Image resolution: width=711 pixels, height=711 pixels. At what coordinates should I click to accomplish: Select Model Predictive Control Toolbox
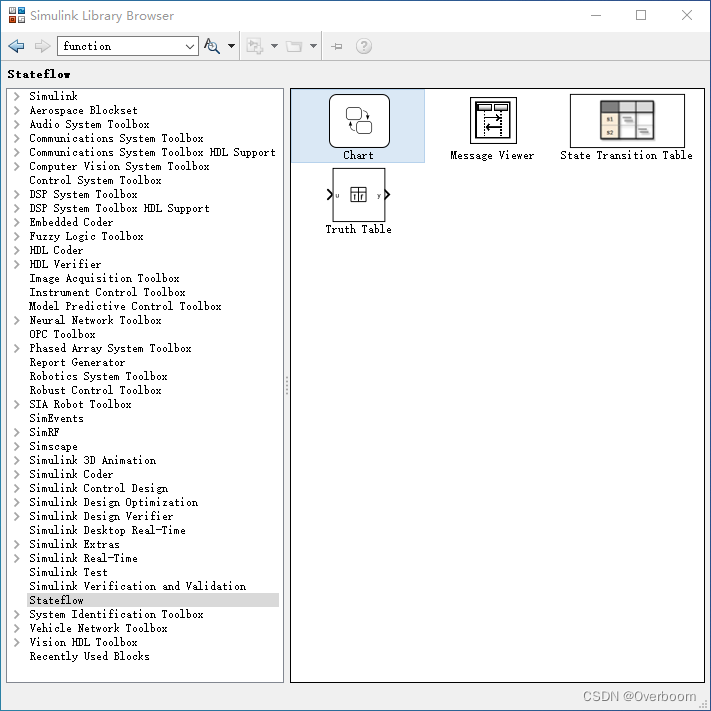[x=125, y=307]
